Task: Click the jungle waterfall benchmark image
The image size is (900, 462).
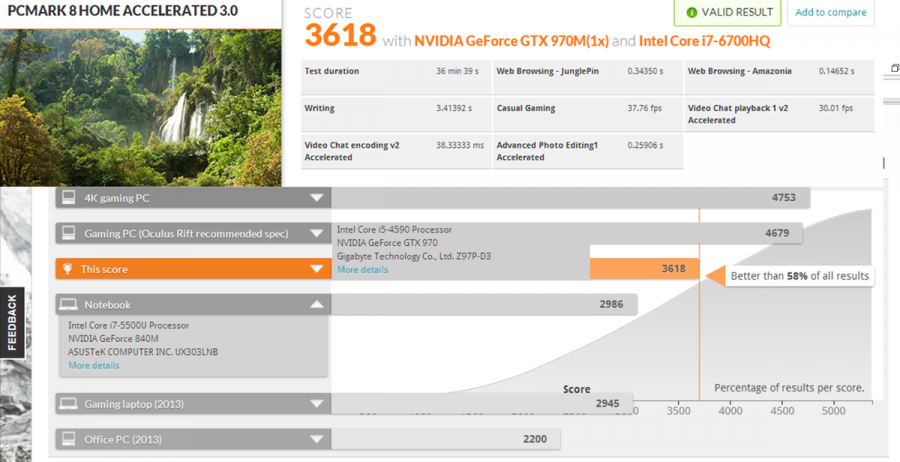Action: [141, 108]
